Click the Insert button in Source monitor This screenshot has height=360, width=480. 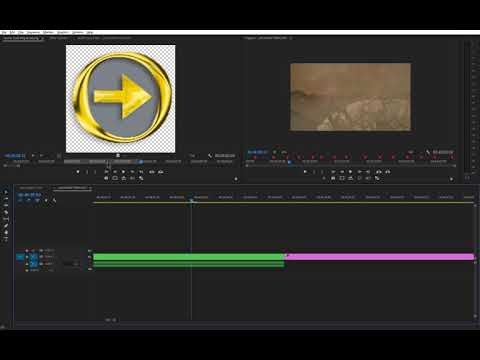152,172
